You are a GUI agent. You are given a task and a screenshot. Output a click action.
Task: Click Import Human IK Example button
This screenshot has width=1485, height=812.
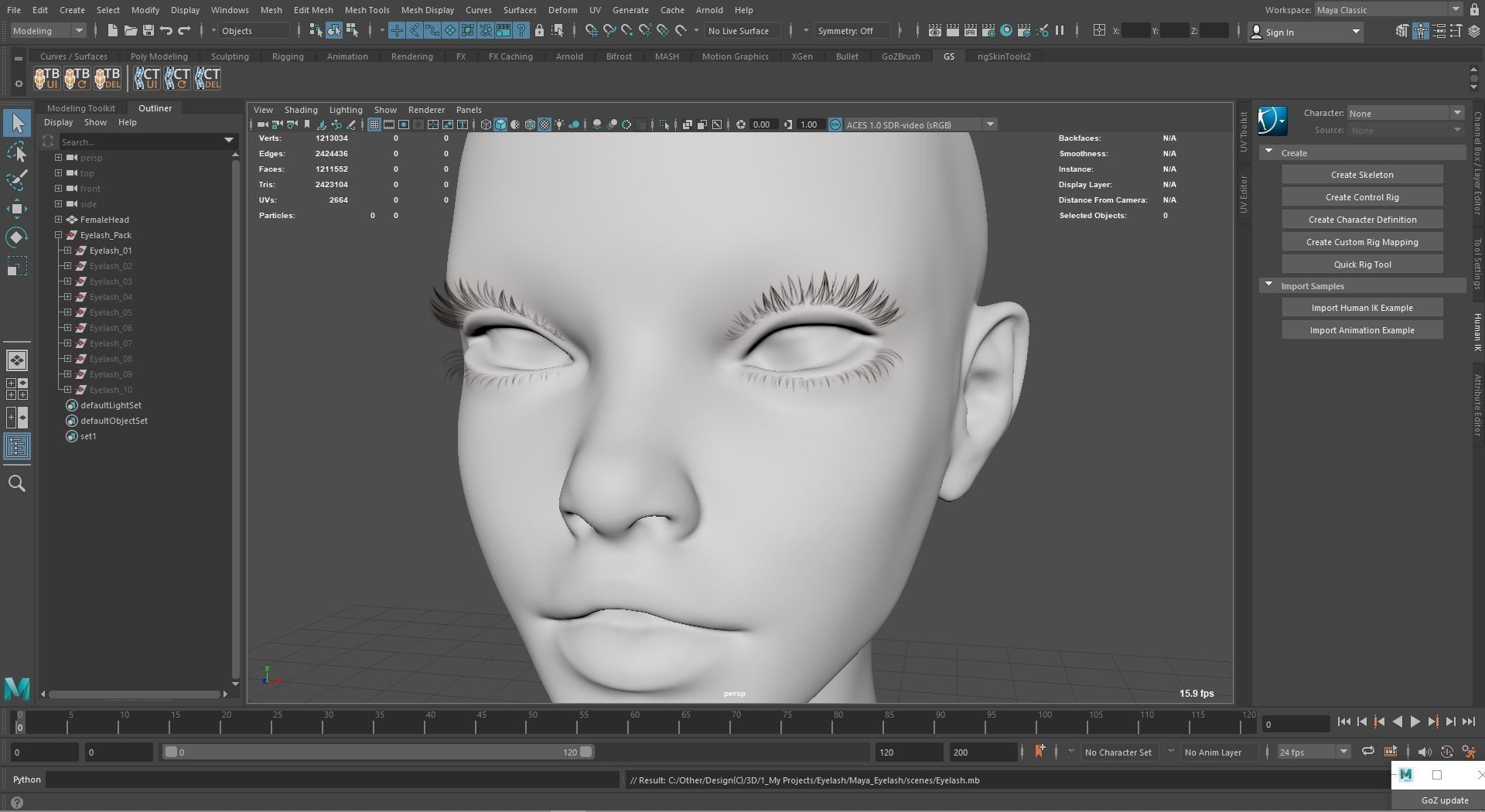(1362, 308)
